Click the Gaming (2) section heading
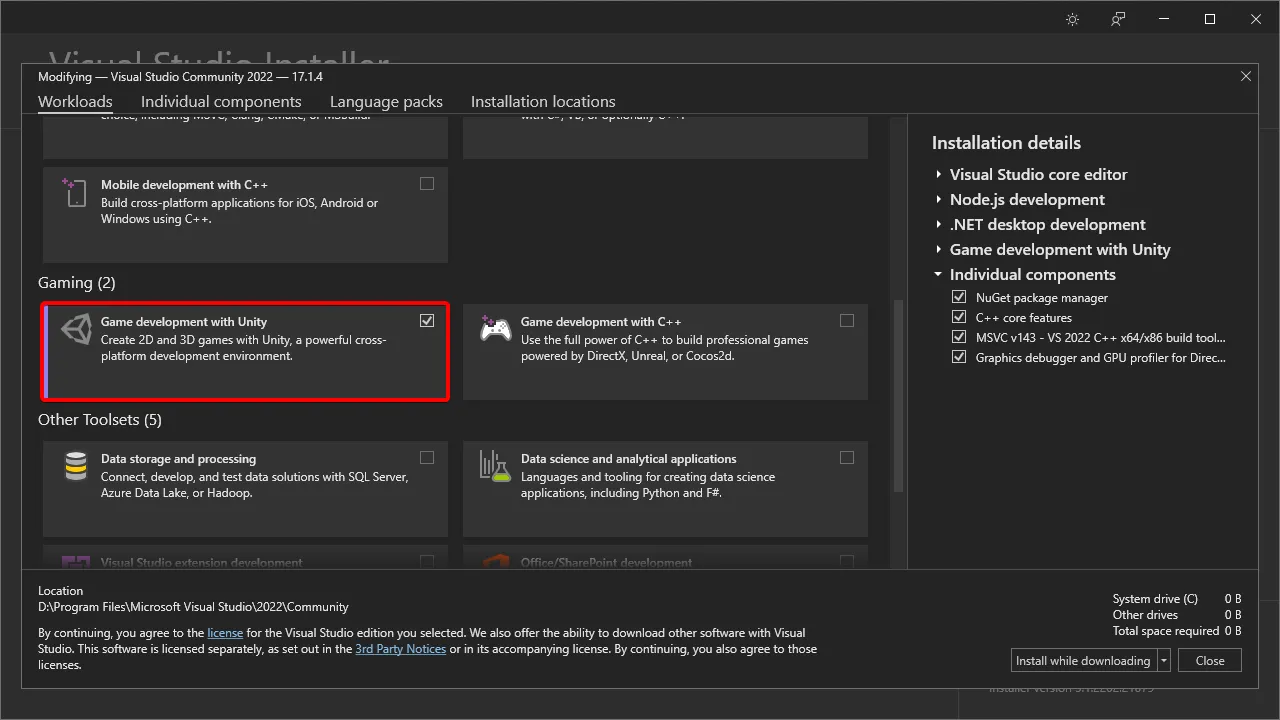1280x720 pixels. (x=77, y=283)
